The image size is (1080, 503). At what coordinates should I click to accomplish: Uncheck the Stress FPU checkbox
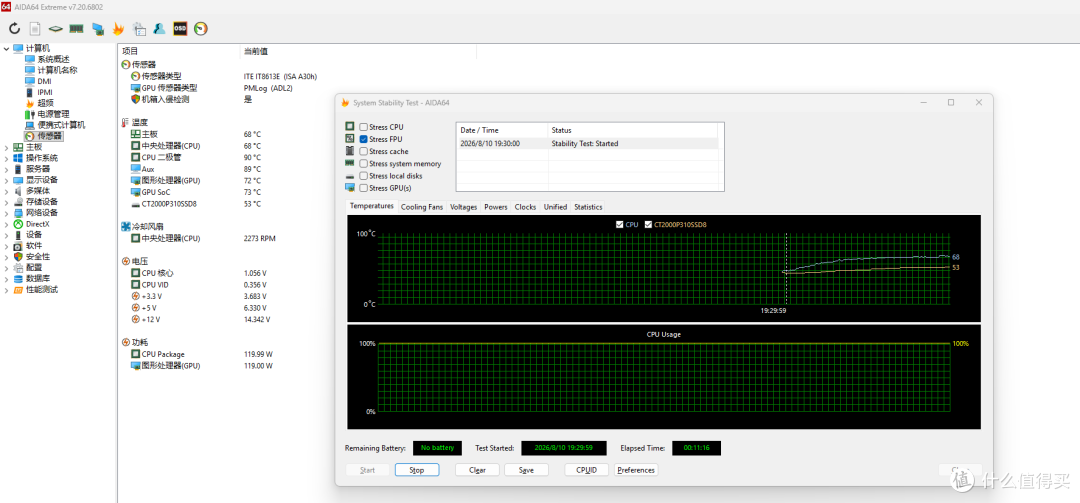point(364,139)
